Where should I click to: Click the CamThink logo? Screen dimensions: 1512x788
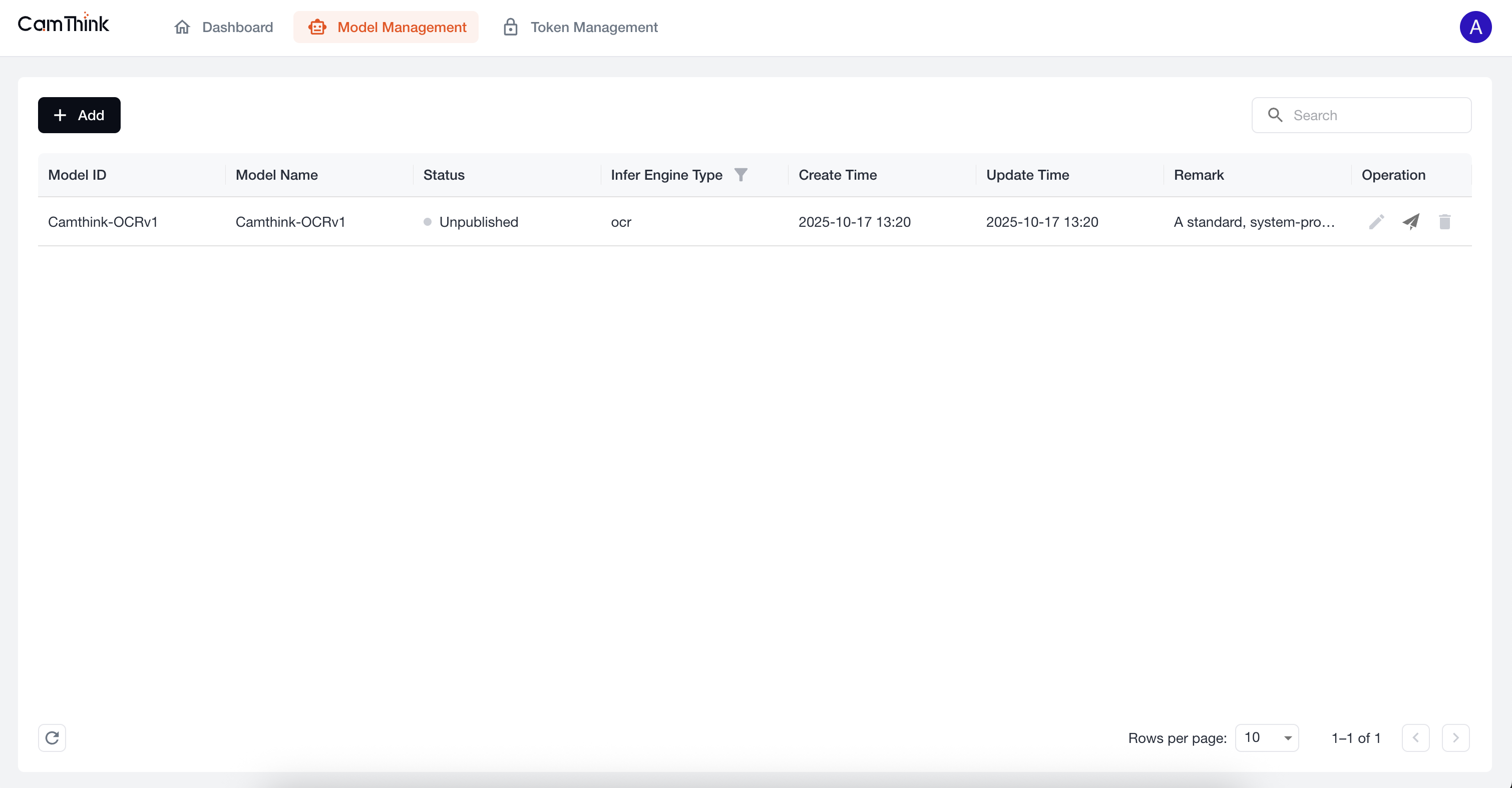pos(64,24)
